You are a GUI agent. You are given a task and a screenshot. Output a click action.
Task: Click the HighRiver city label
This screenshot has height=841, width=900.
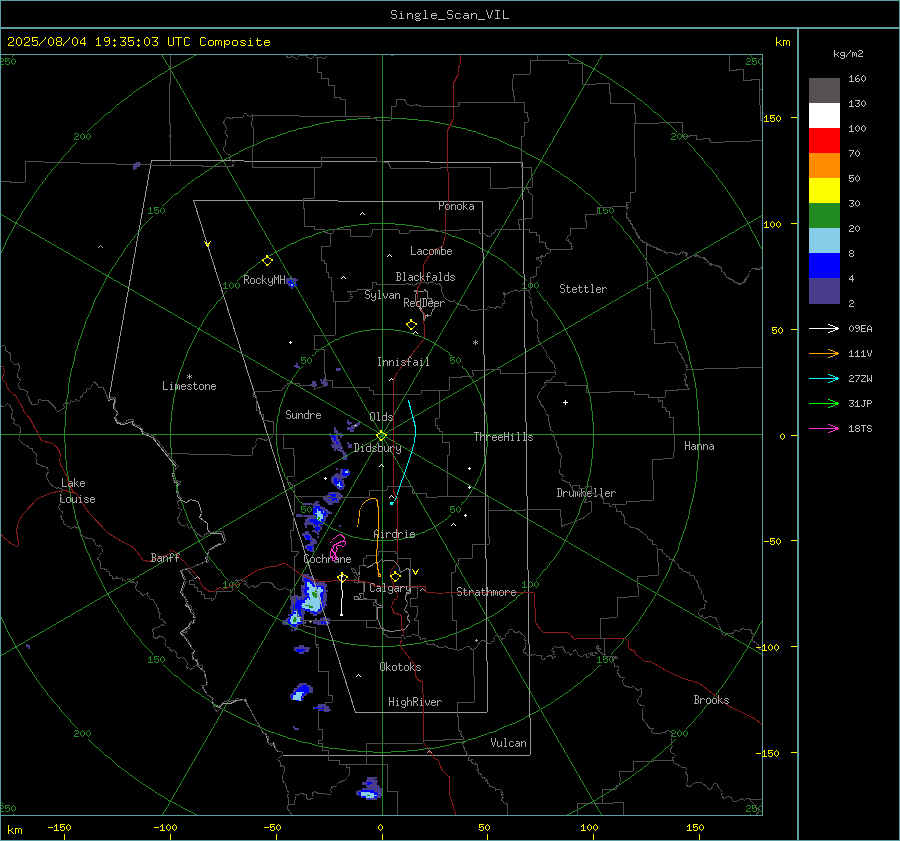click(415, 702)
